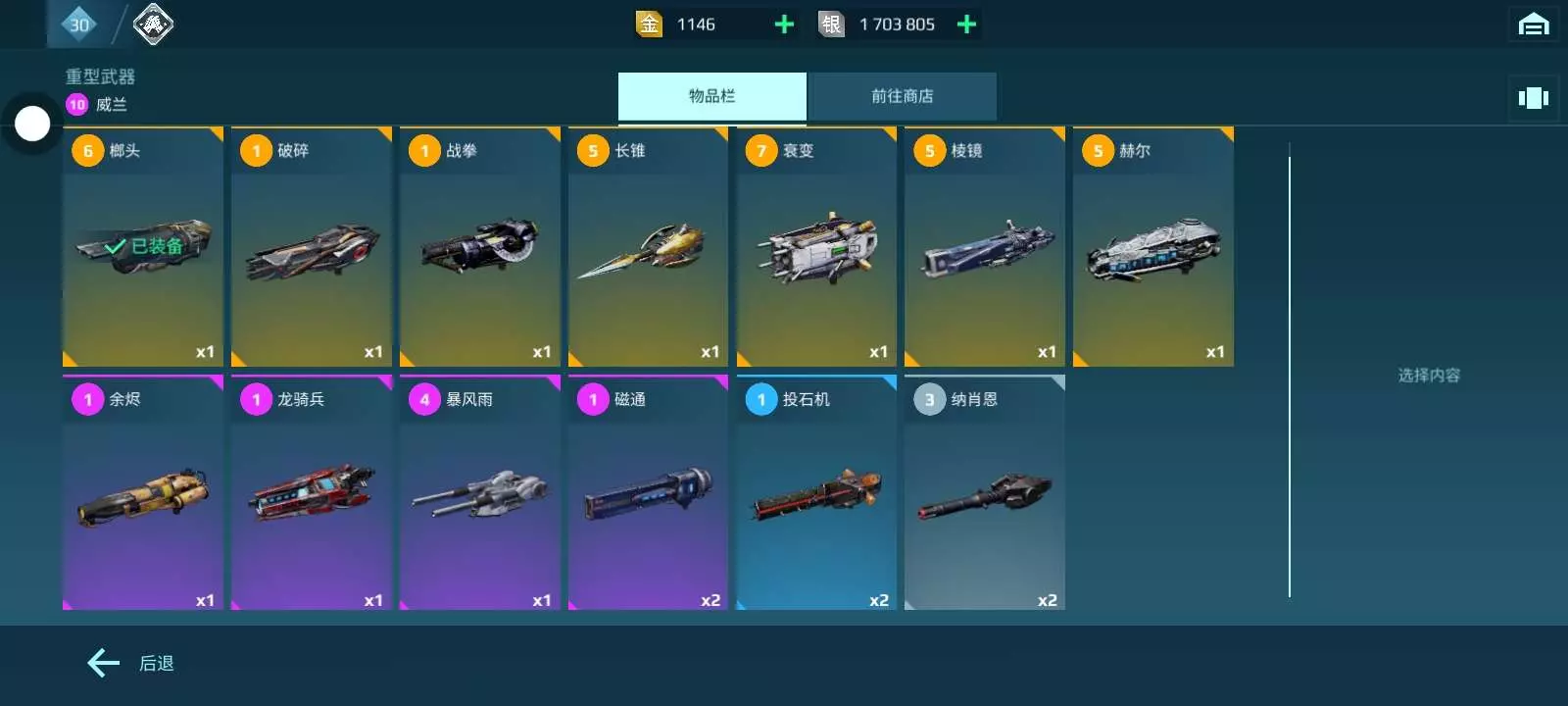Tap the white floating circle button
The width and height of the screenshot is (1568, 706).
pos(32,124)
